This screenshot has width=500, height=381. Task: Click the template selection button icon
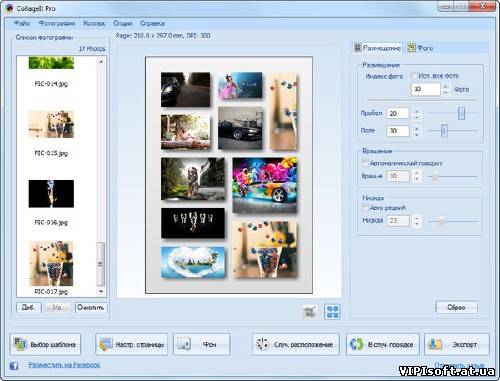pyautogui.click(x=21, y=344)
